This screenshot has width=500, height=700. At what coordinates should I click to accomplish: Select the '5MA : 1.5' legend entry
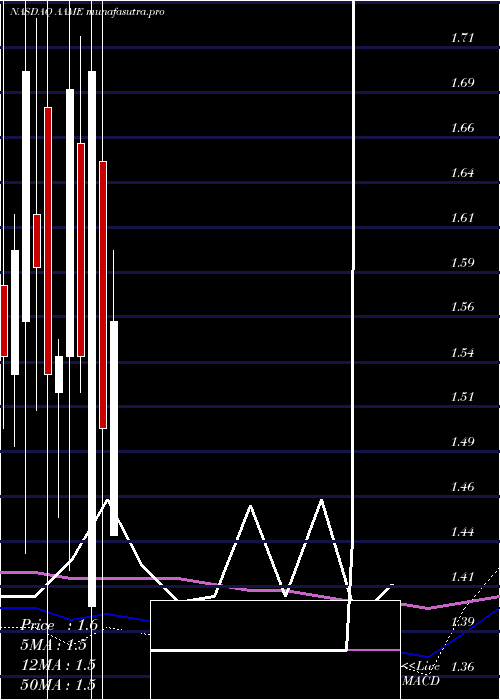tap(54, 645)
